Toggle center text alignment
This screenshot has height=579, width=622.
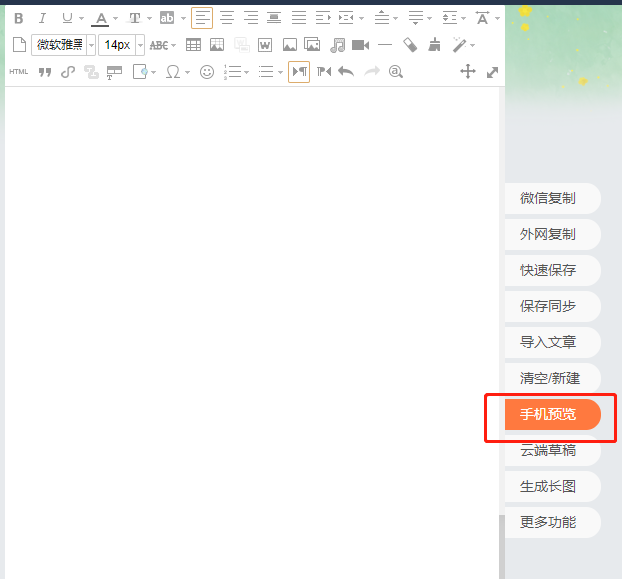click(227, 18)
